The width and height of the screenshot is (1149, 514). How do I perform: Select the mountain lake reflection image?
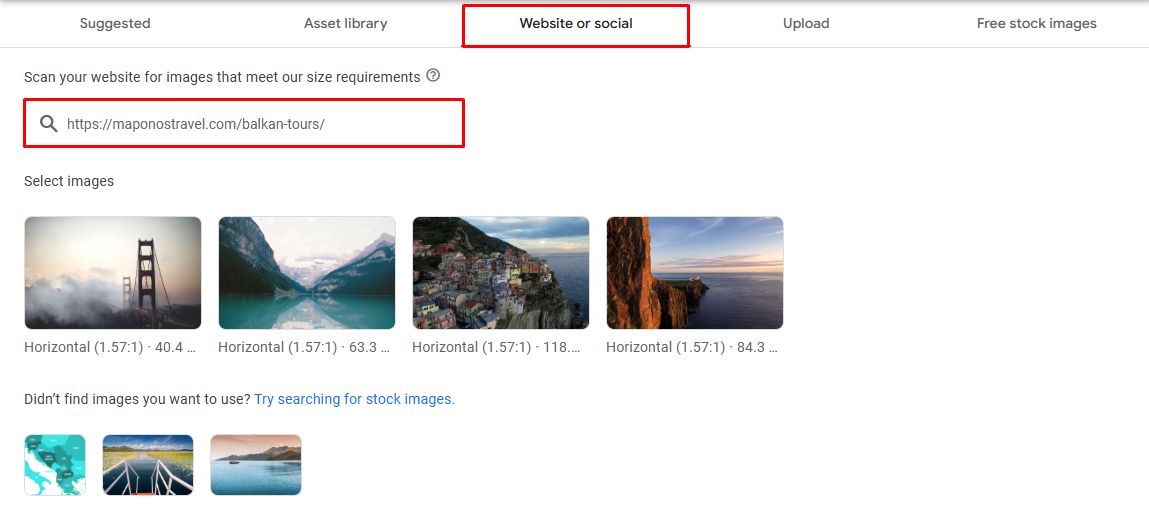pyautogui.click(x=307, y=273)
